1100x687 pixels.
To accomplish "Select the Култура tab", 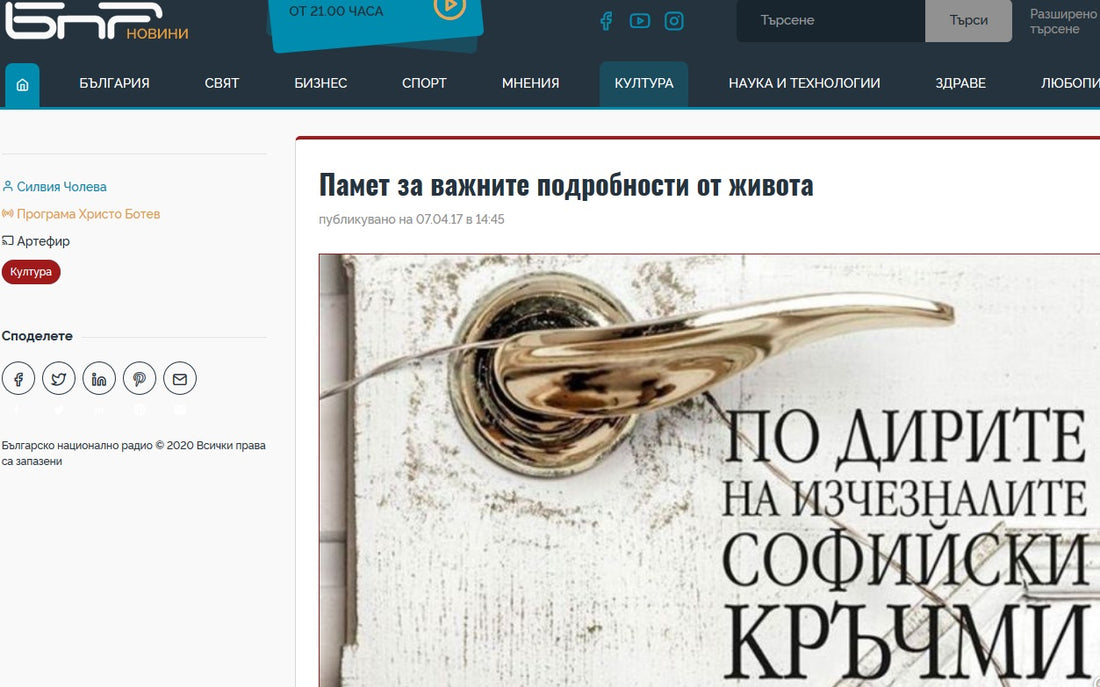I will pos(644,84).
